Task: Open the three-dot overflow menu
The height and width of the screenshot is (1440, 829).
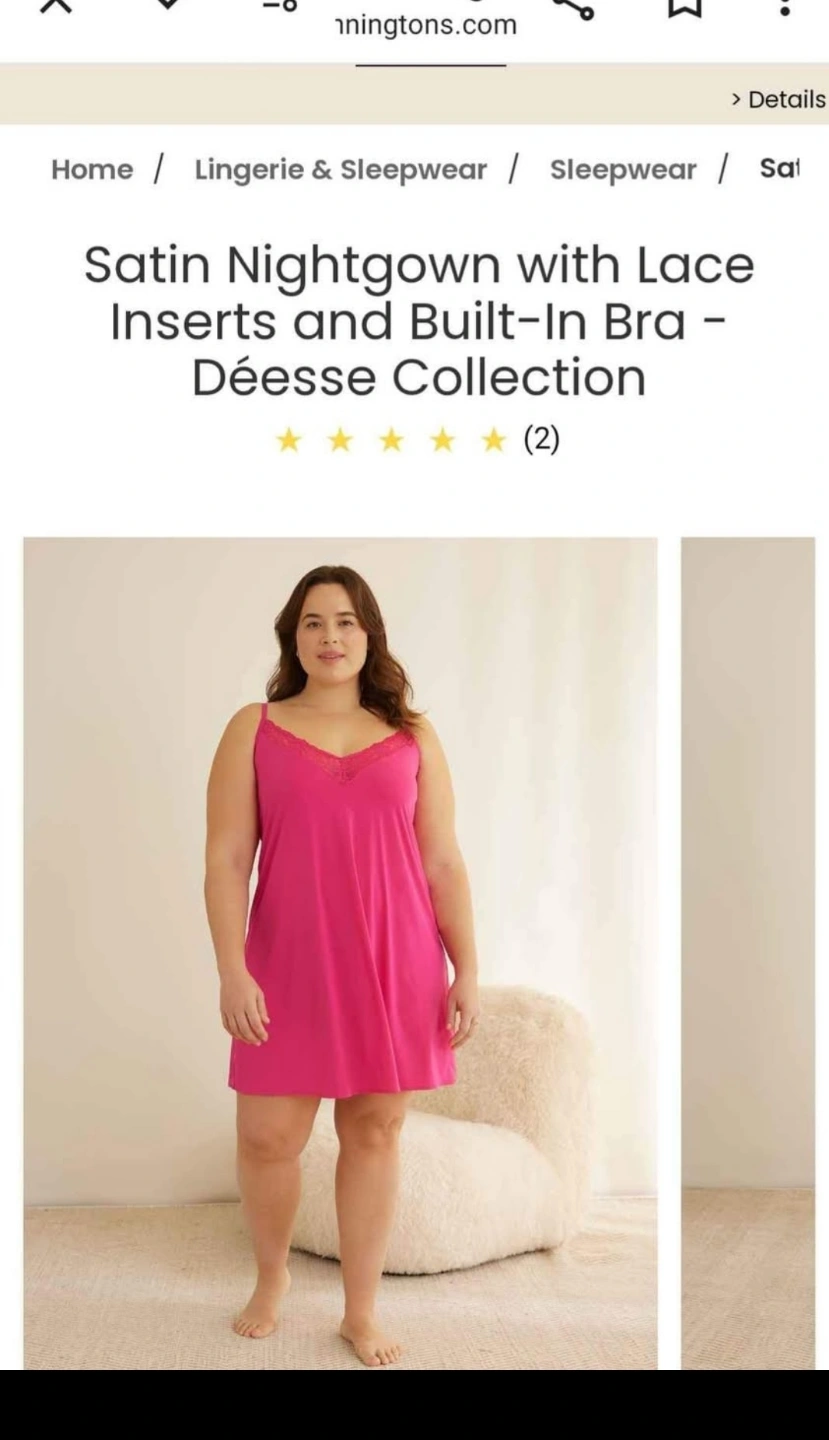Action: tap(785, 6)
